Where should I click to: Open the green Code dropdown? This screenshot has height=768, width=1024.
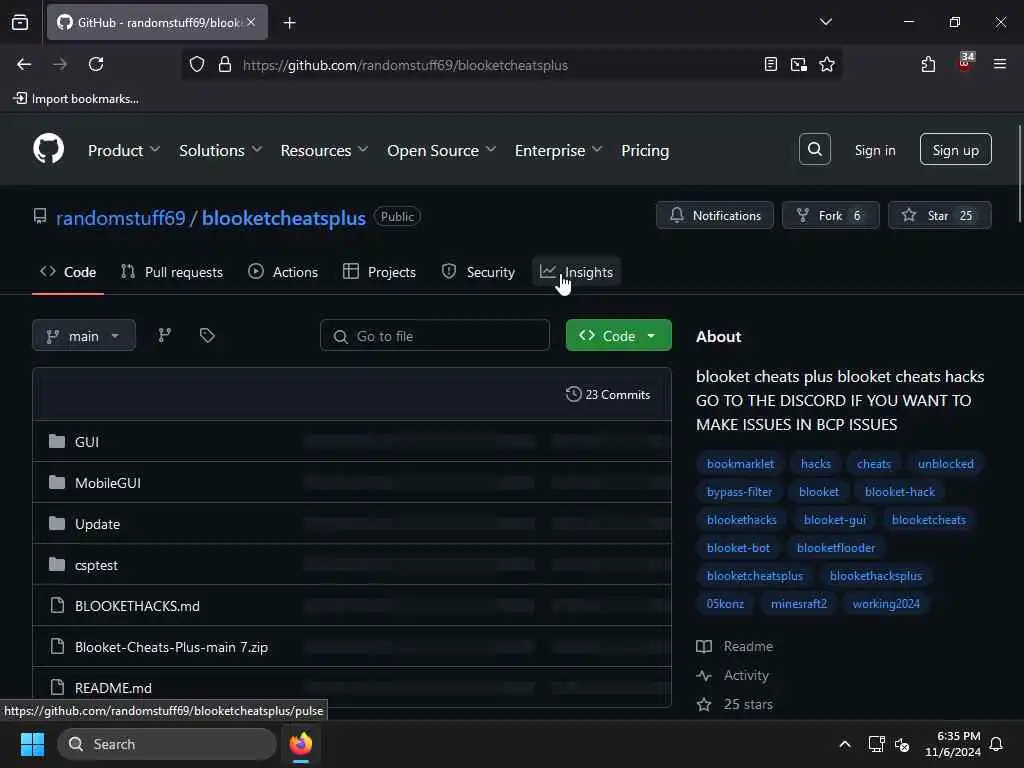pyautogui.click(x=618, y=335)
